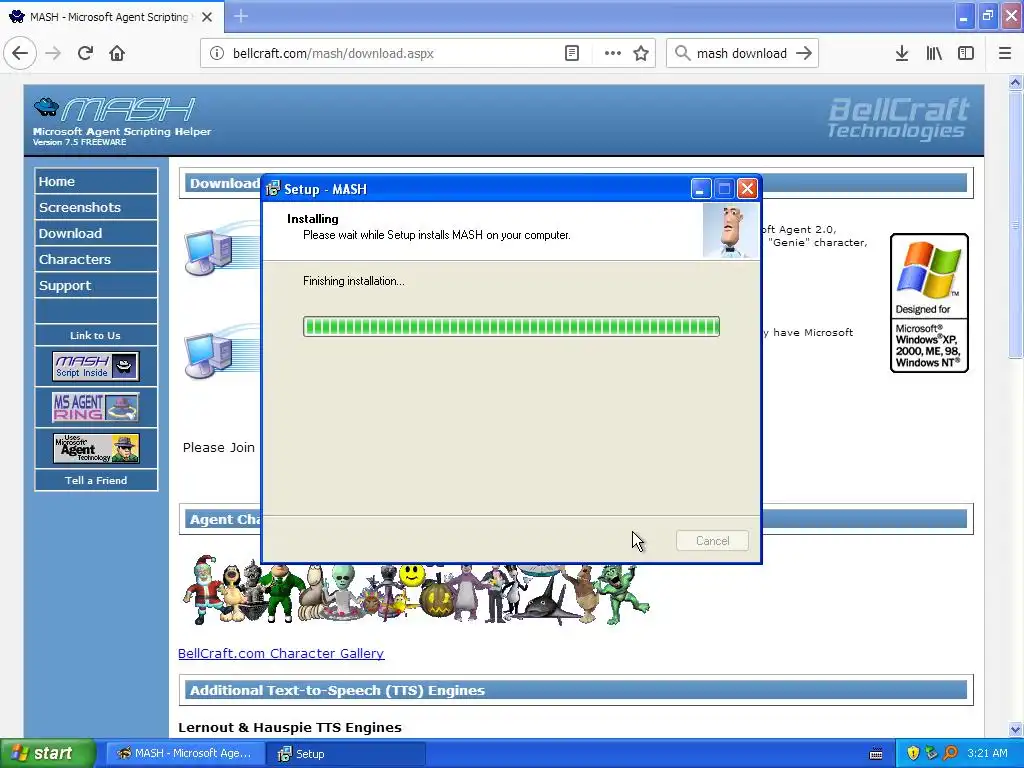
Task: Show site information via the address bar info icon
Action: point(217,54)
